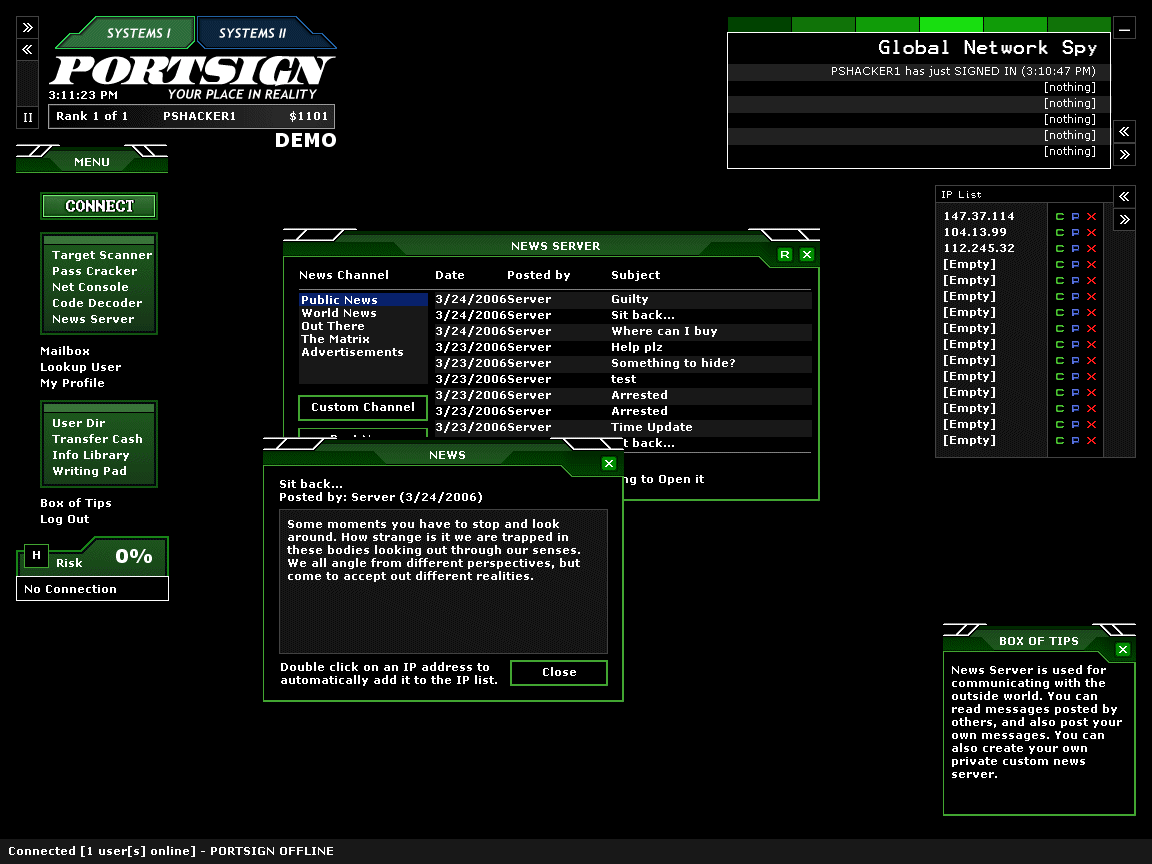Image resolution: width=1152 pixels, height=864 pixels.
Task: Click the double-right arrow below Global Network Spy
Action: coord(1124,154)
